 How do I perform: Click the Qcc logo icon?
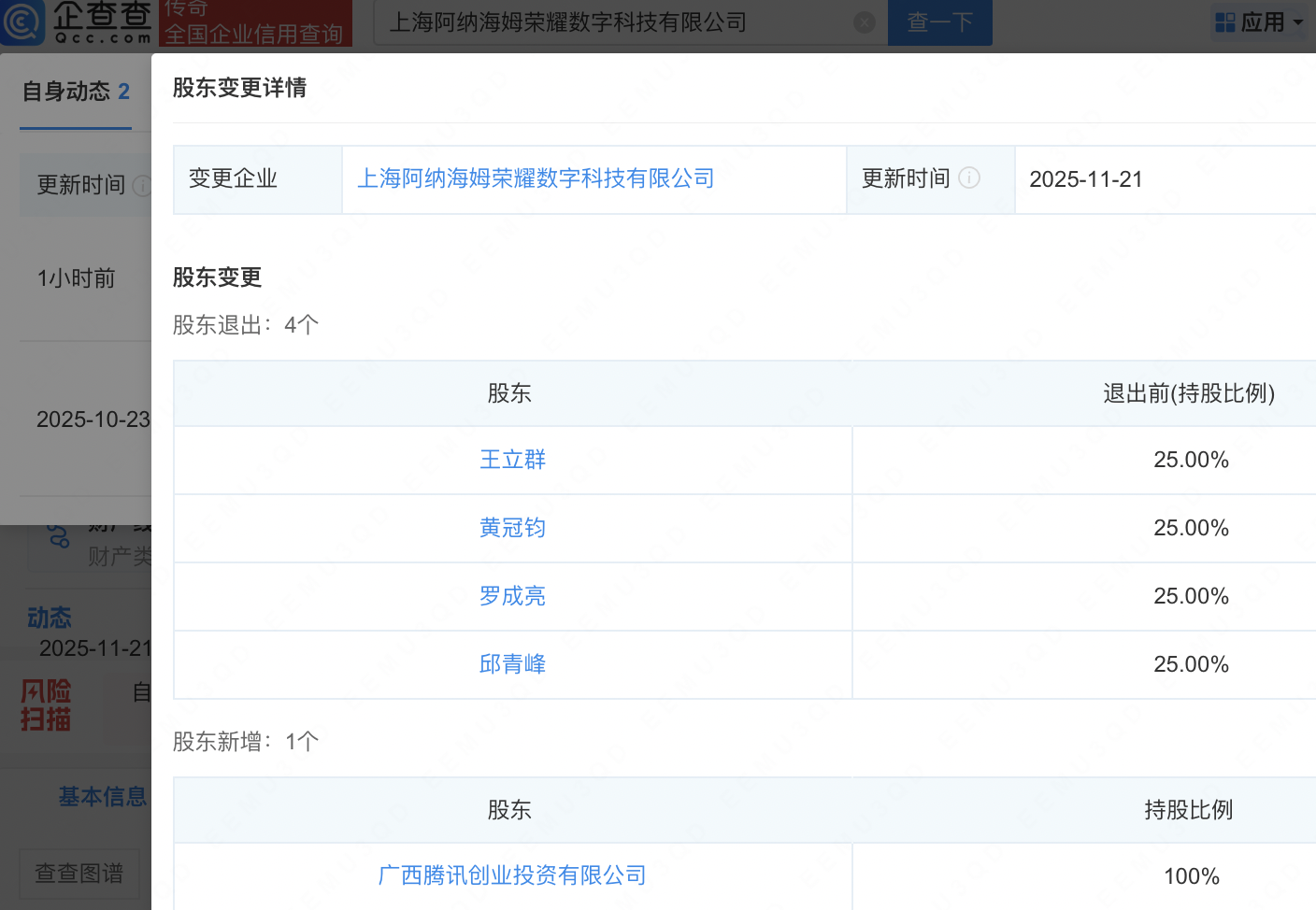22,22
